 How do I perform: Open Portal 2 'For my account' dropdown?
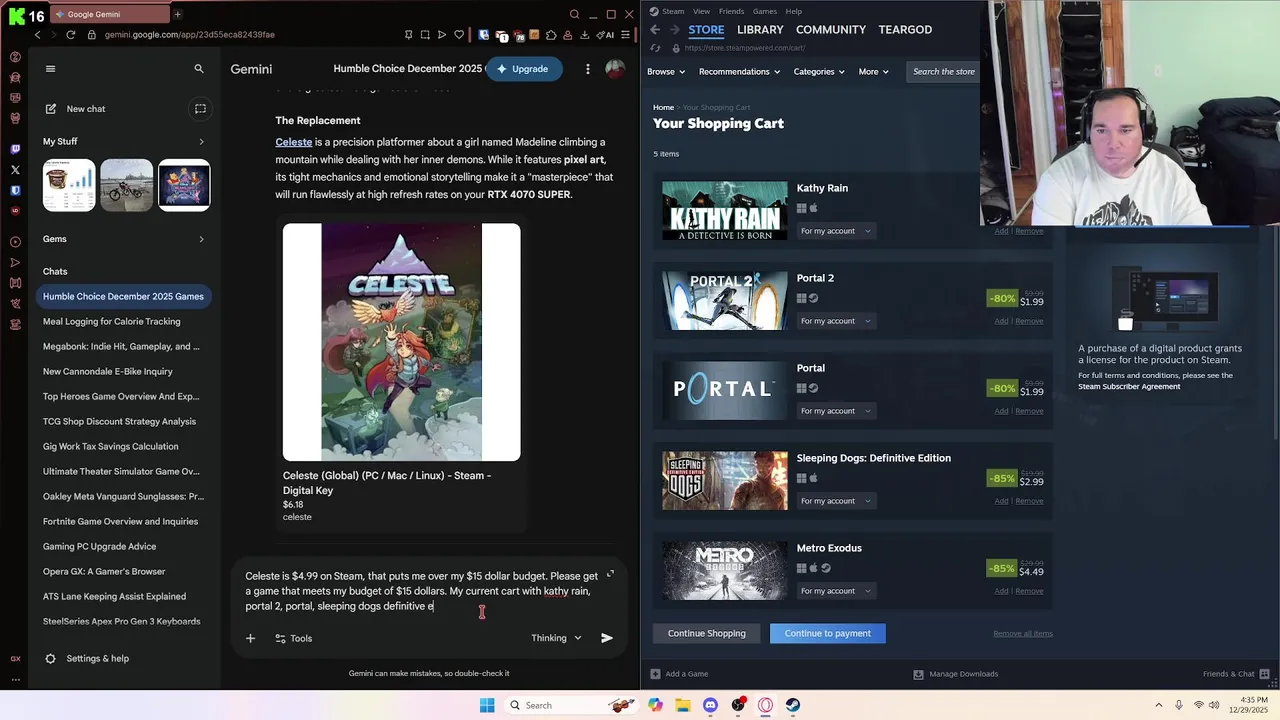[x=836, y=321]
